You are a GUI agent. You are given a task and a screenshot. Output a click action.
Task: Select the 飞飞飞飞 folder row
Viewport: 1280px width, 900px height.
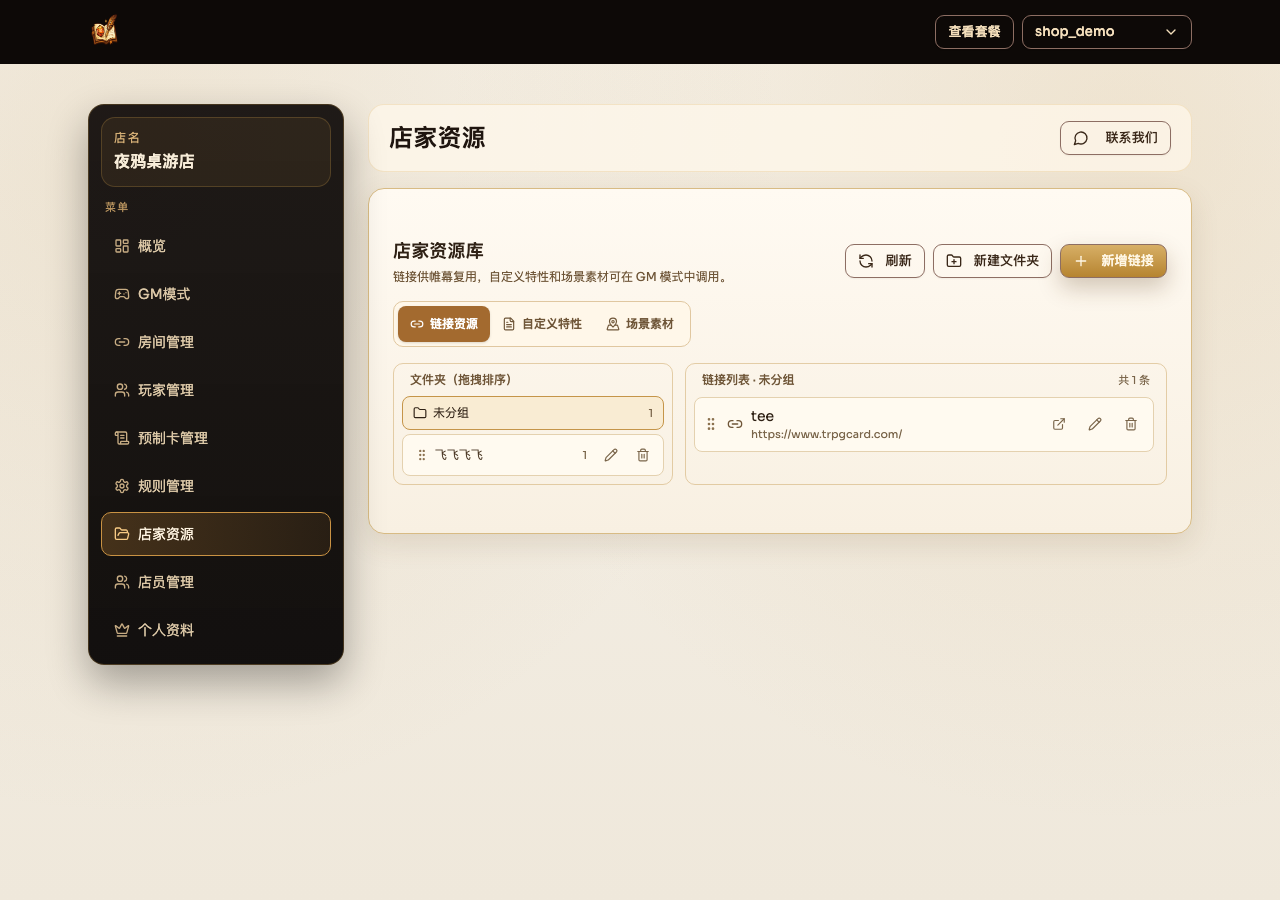point(533,455)
